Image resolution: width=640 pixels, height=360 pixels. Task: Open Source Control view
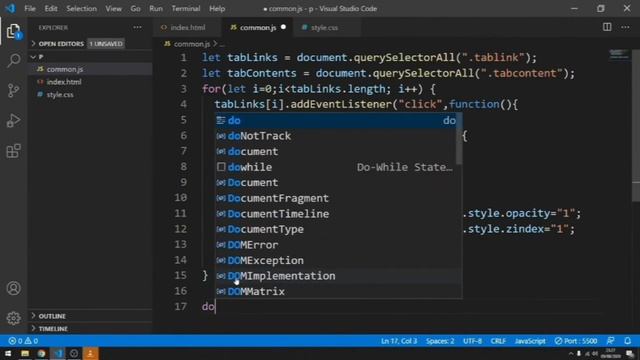(13, 90)
